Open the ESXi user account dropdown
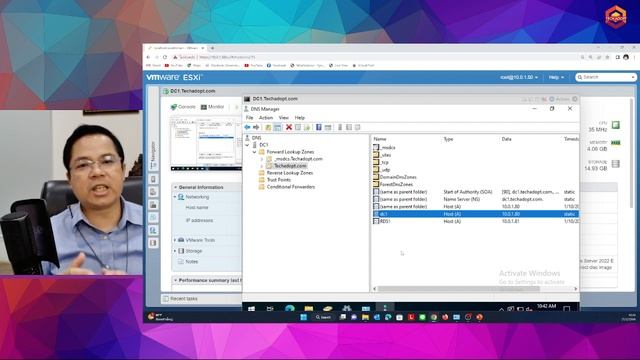 (x=519, y=77)
